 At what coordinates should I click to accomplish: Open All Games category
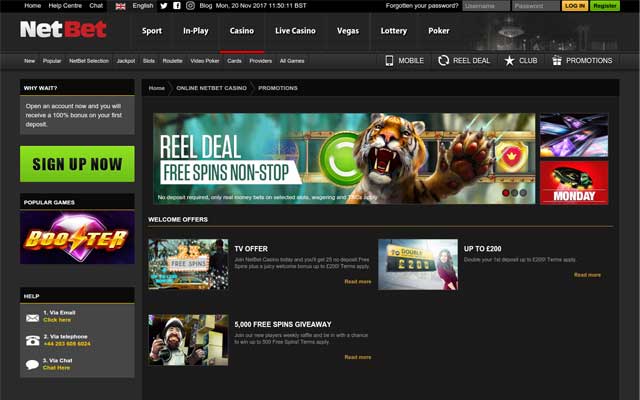tap(292, 61)
